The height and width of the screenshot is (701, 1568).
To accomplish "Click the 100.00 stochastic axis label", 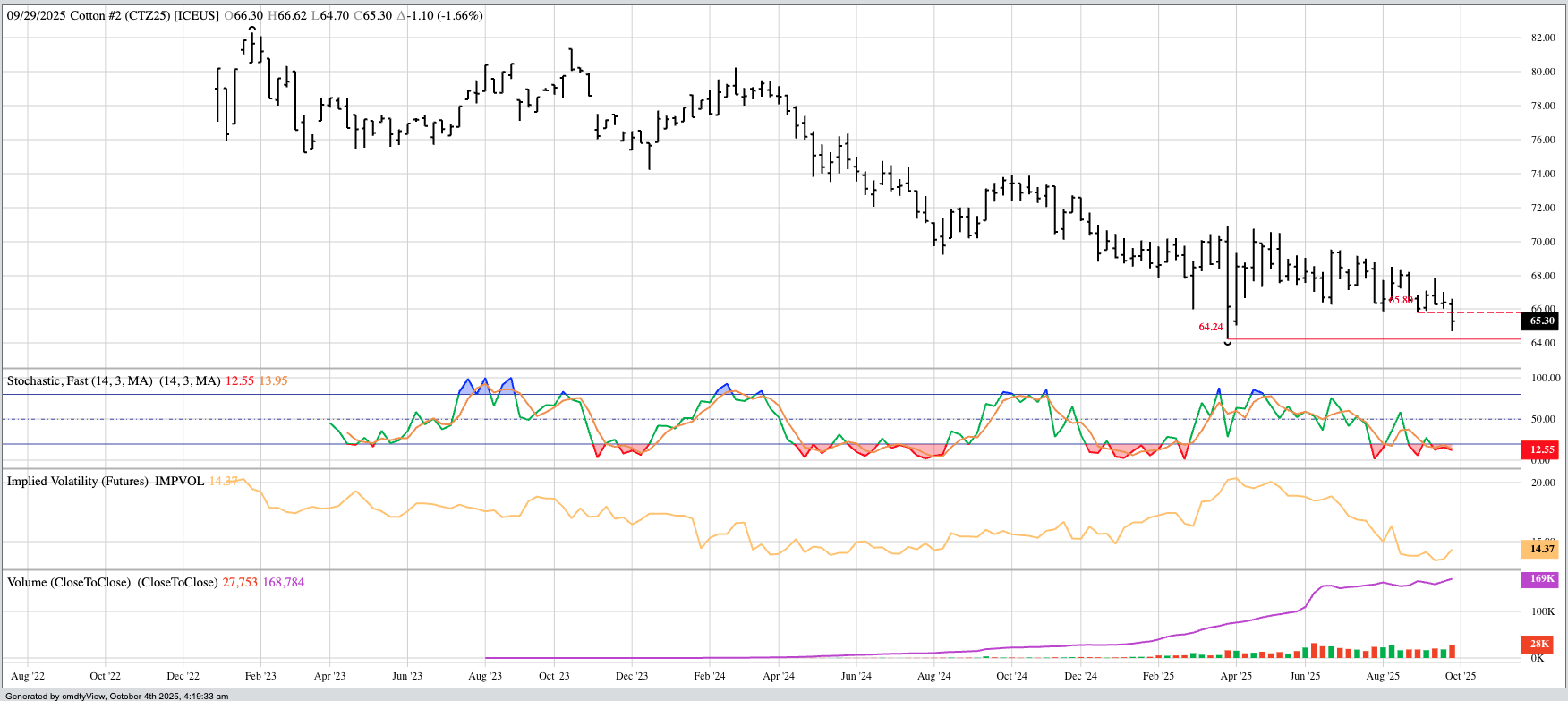I will coord(1545,379).
